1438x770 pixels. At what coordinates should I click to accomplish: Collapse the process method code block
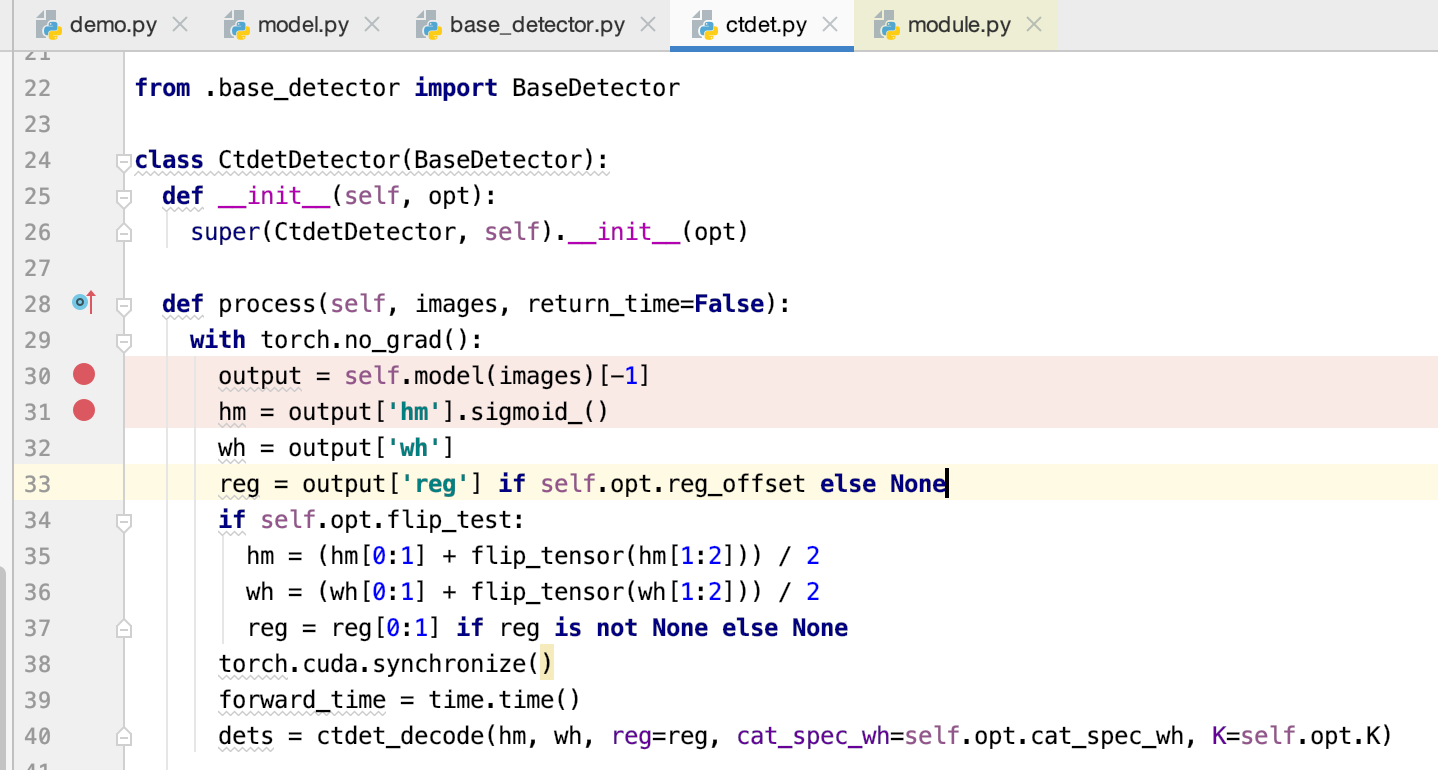(122, 303)
